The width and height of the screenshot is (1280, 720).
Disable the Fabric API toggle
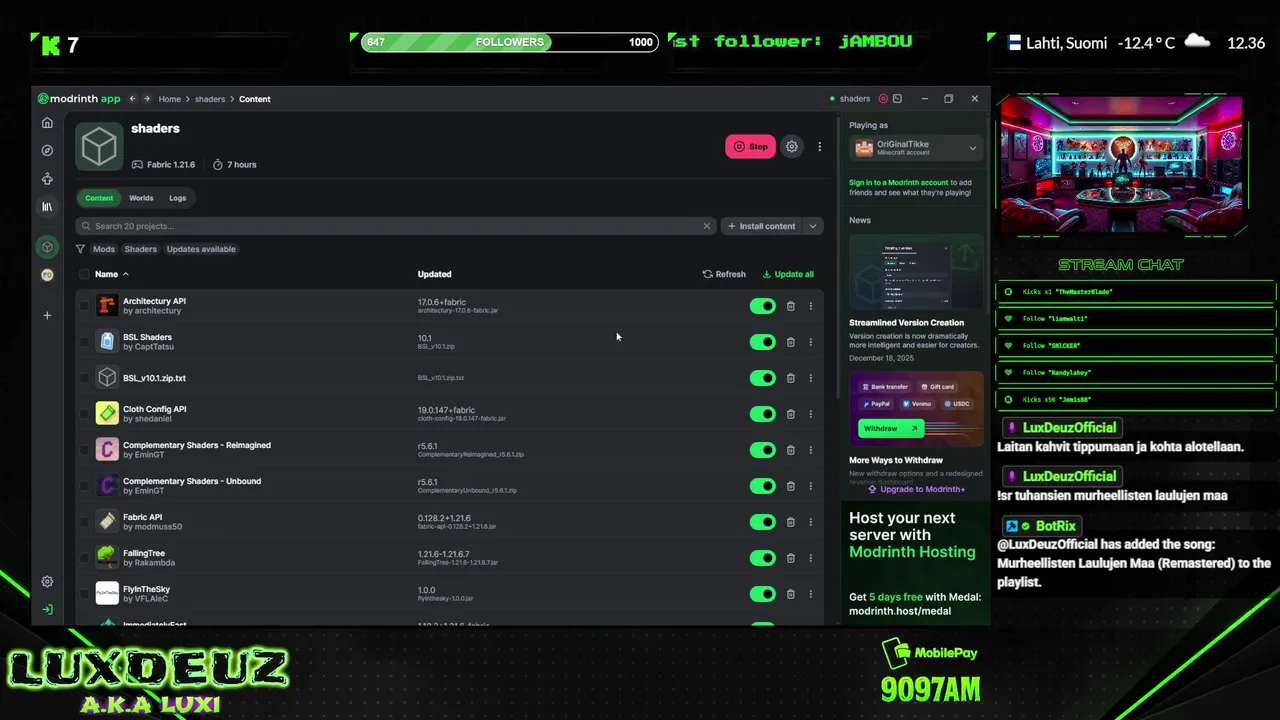click(x=763, y=522)
